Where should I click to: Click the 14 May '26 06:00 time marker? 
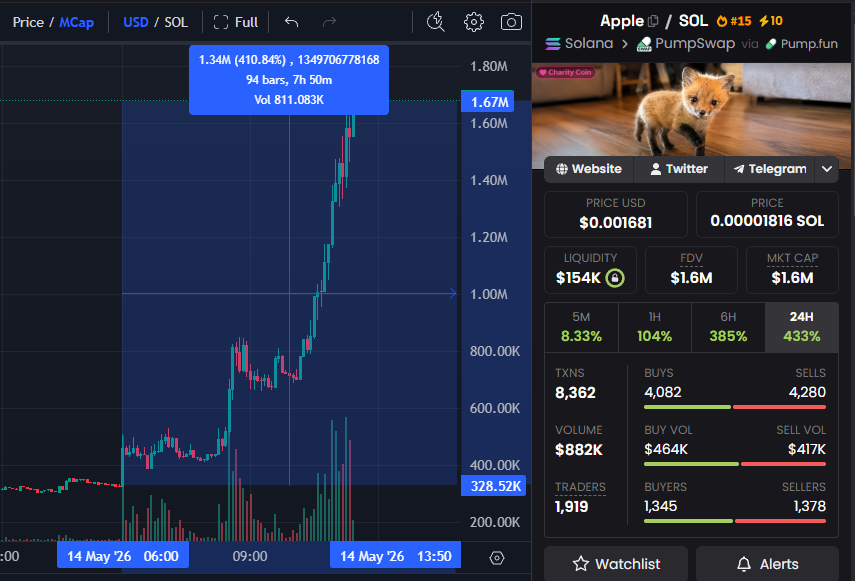(x=123, y=556)
